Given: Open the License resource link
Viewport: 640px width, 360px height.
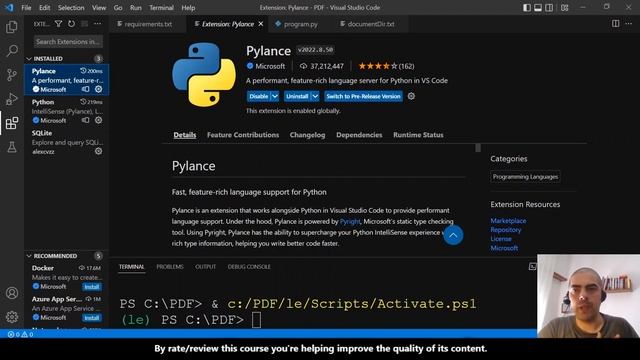Looking at the screenshot, I should [501, 239].
